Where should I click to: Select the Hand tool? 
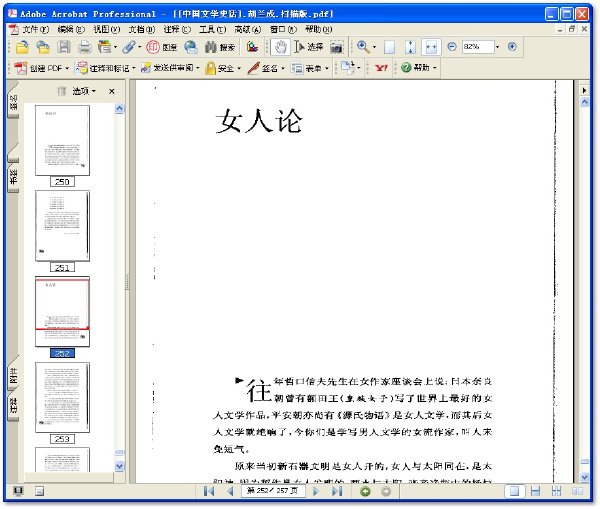point(280,47)
